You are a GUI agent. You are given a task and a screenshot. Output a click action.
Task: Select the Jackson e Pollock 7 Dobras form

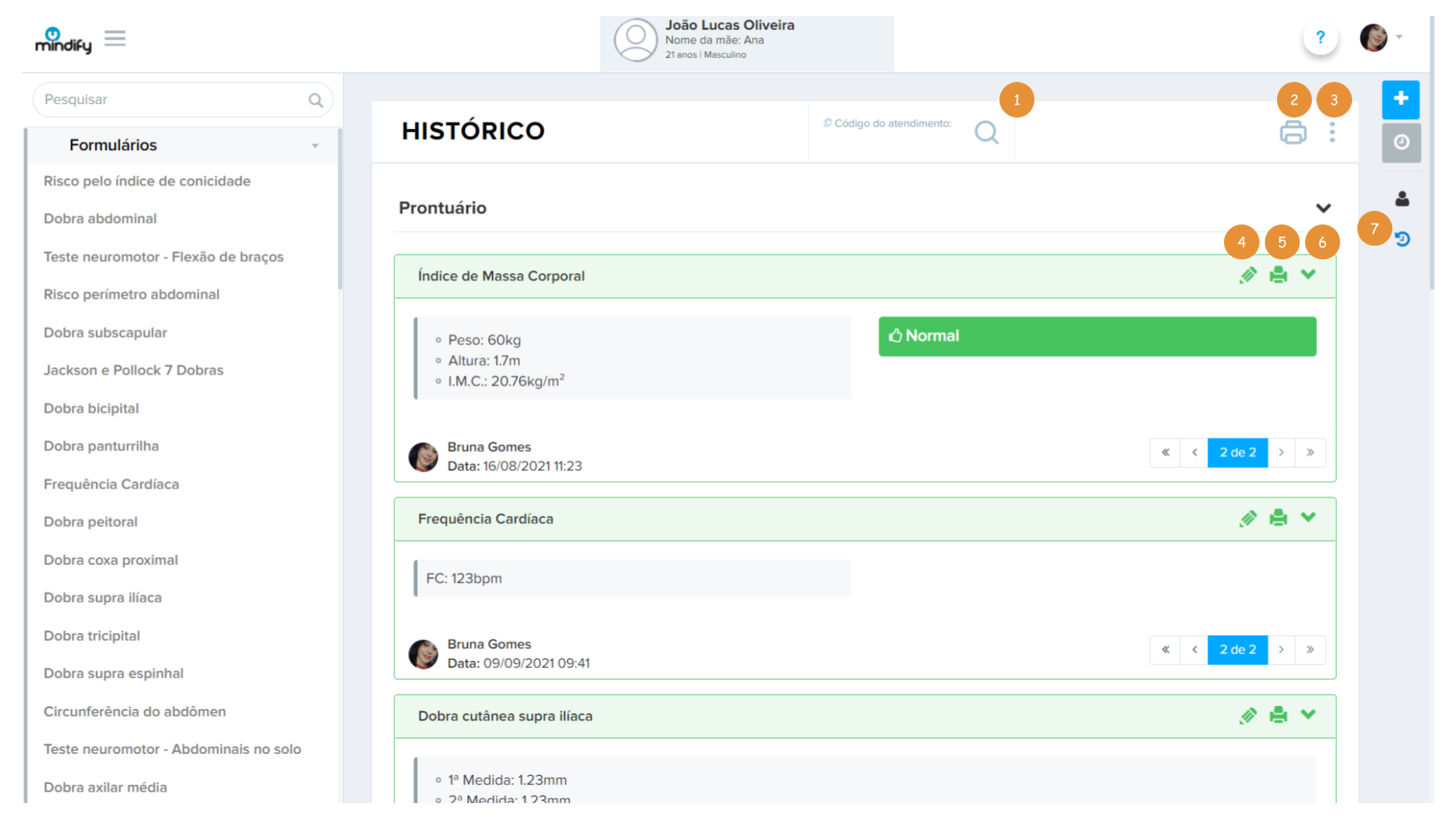click(133, 370)
